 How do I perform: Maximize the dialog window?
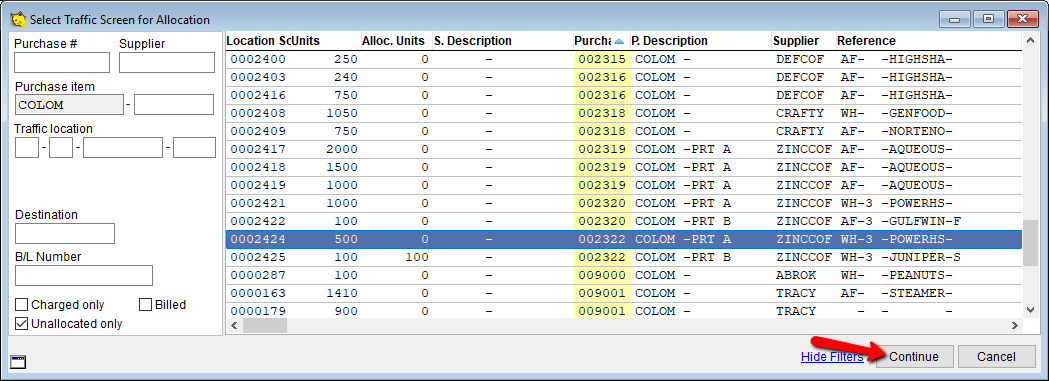coord(988,20)
